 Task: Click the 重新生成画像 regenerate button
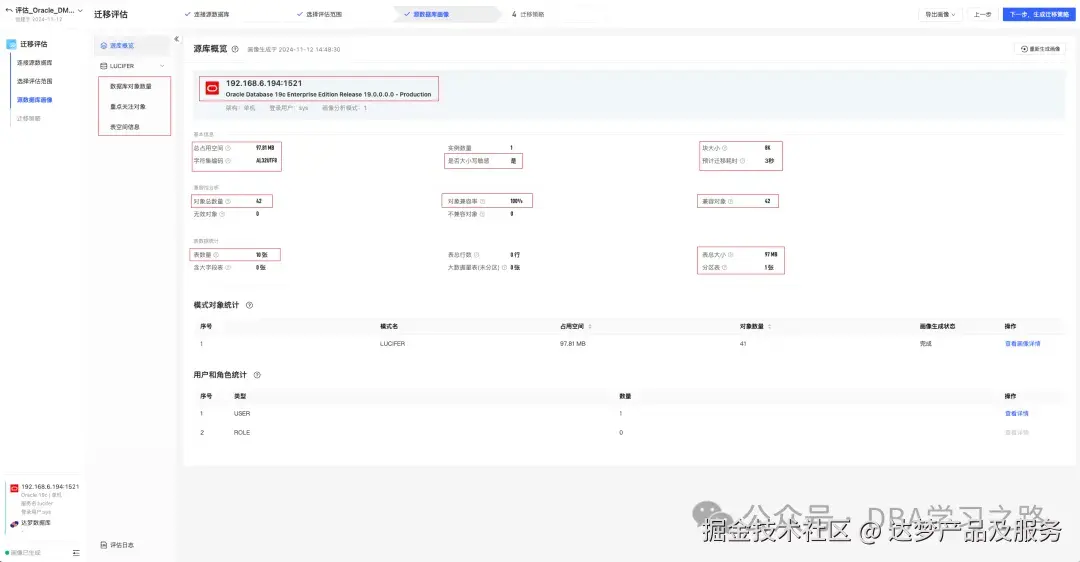[x=1040, y=49]
